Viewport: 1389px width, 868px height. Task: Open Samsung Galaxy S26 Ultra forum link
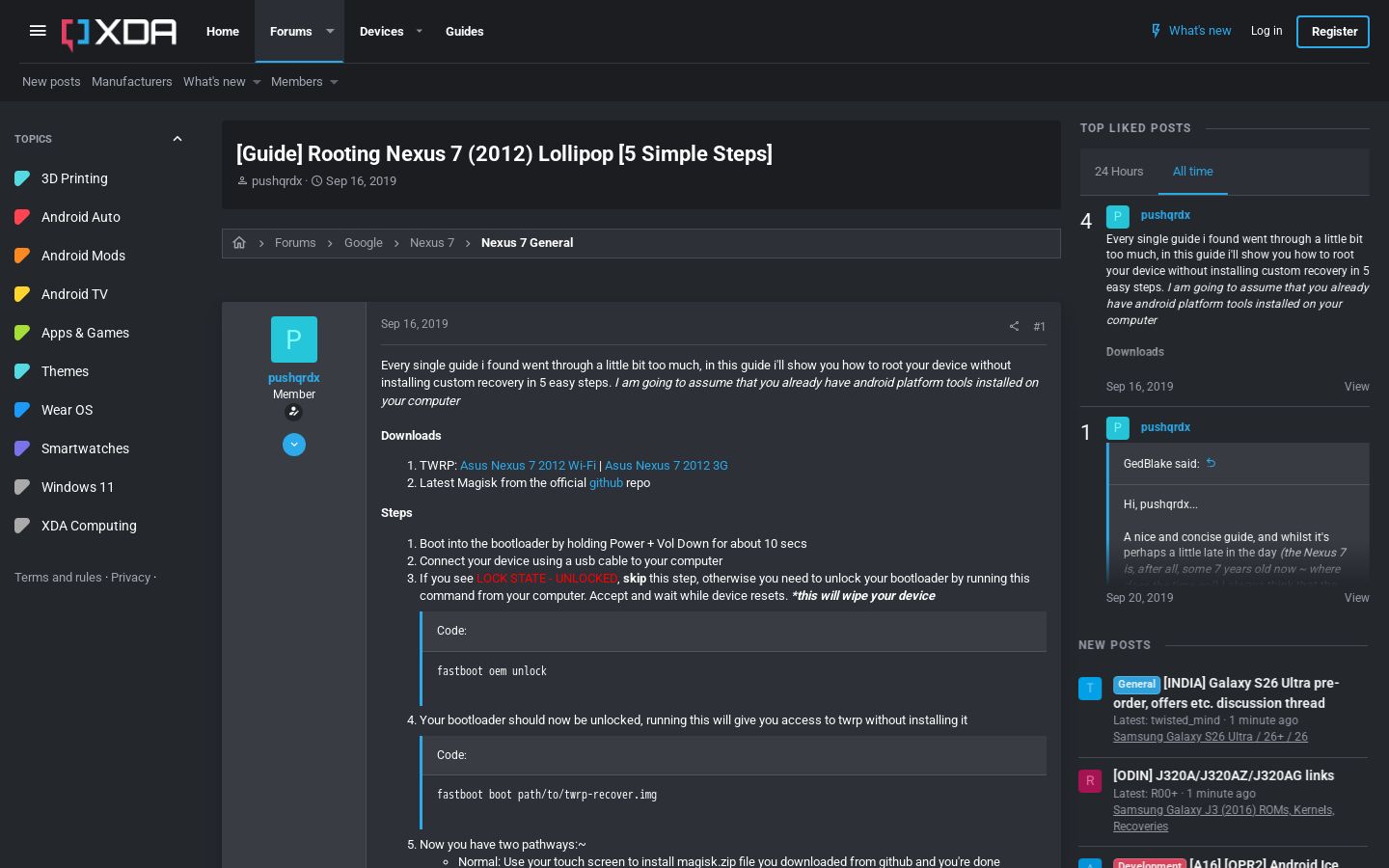coord(1211,737)
